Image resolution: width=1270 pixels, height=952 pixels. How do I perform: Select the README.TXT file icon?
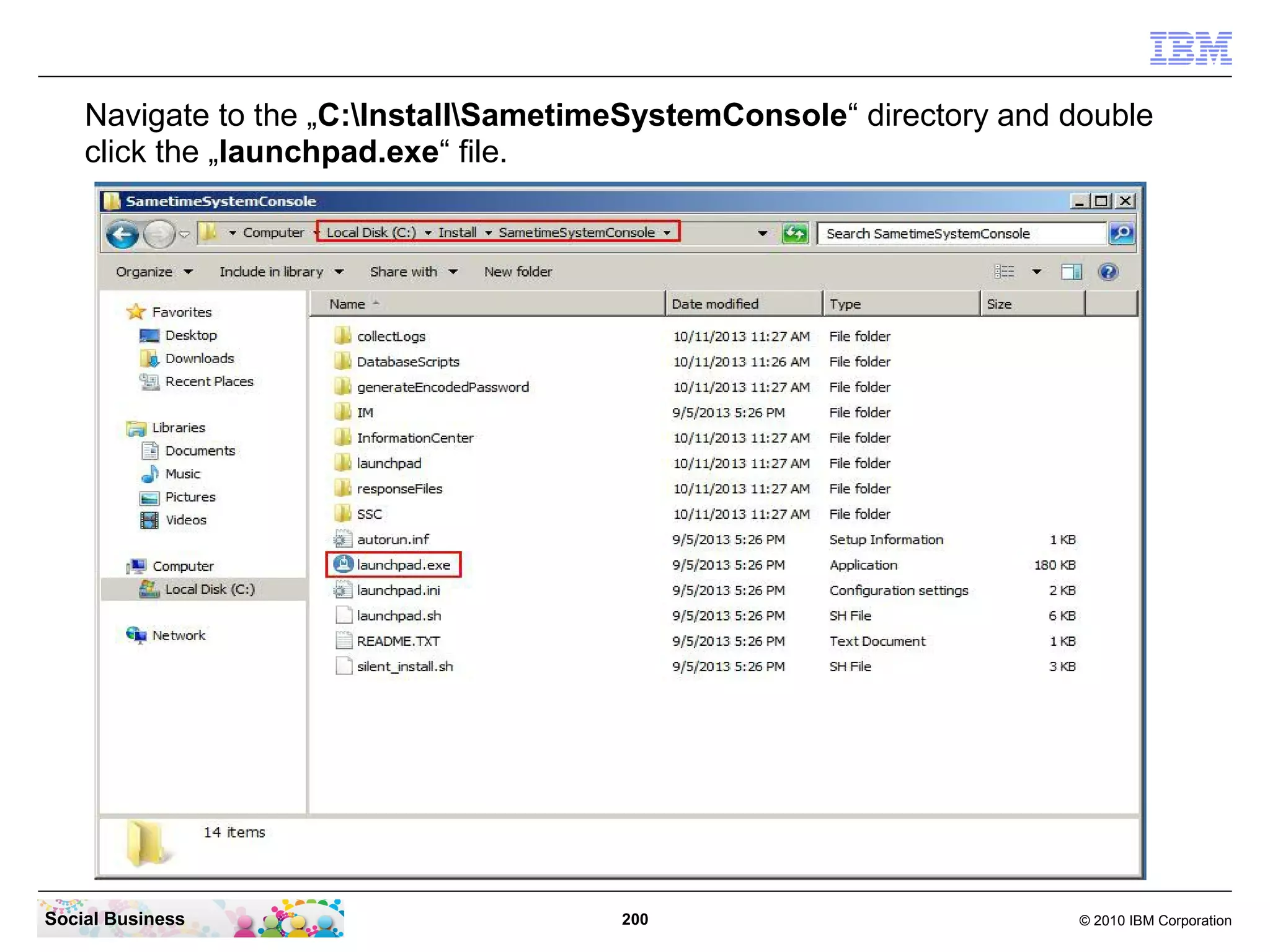(x=343, y=641)
